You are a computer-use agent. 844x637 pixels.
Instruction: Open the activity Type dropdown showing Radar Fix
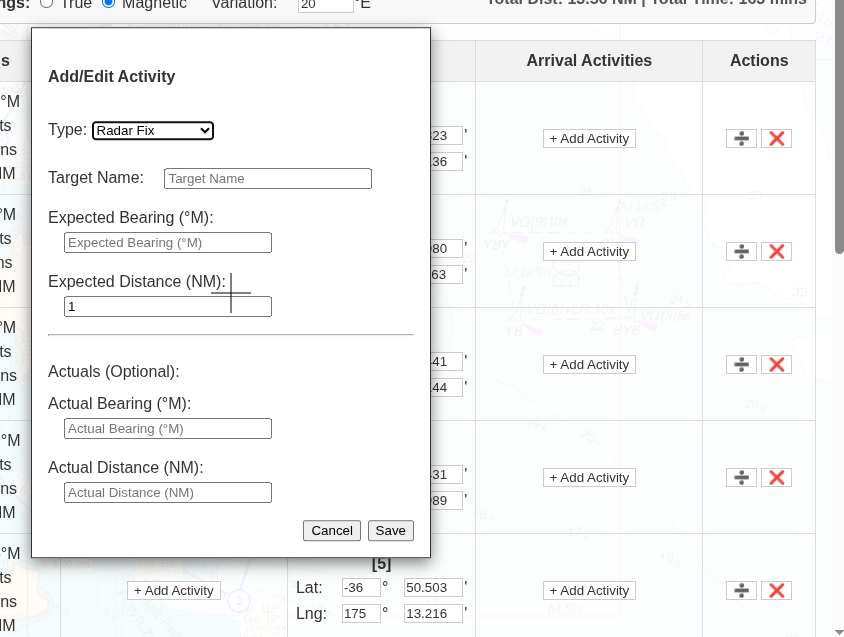[x=152, y=130]
